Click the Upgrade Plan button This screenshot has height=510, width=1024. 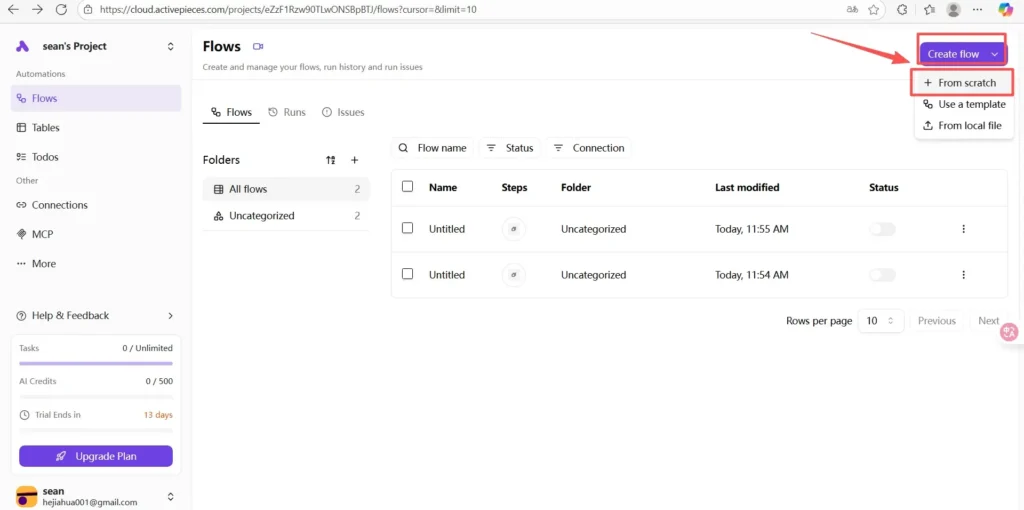coord(96,456)
